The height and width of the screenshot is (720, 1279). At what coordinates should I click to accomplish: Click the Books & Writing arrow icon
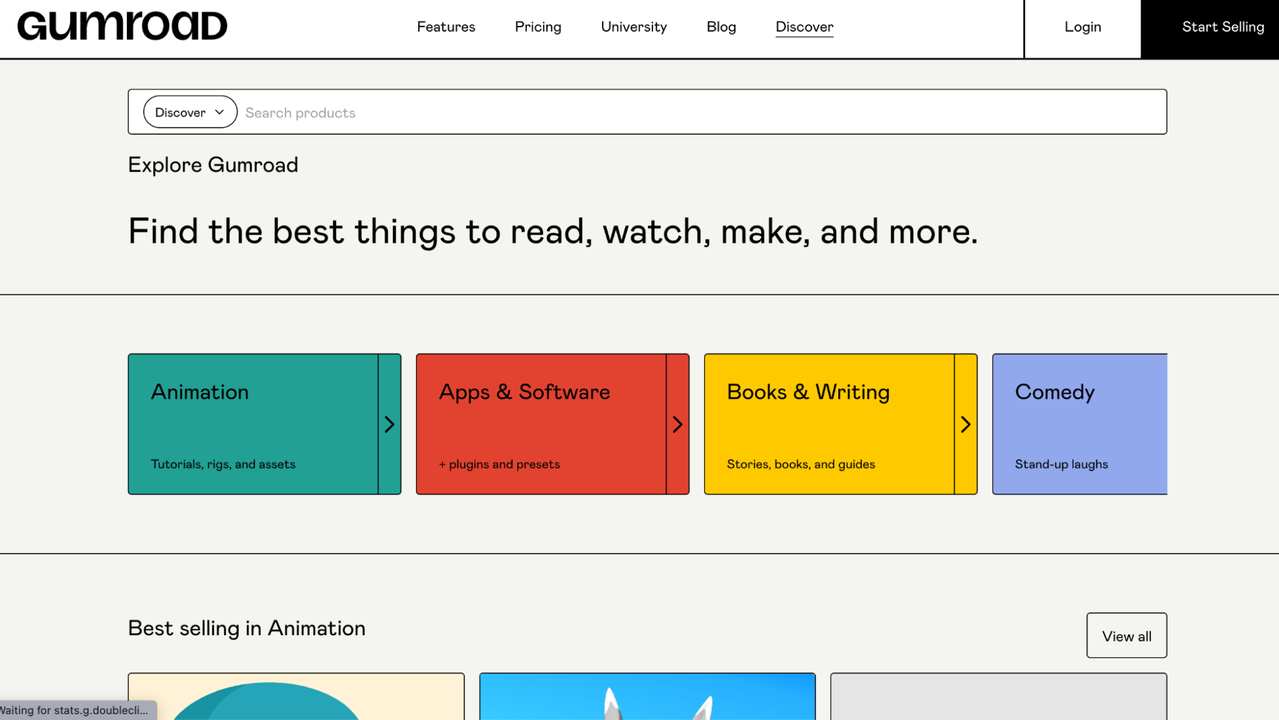click(x=965, y=424)
